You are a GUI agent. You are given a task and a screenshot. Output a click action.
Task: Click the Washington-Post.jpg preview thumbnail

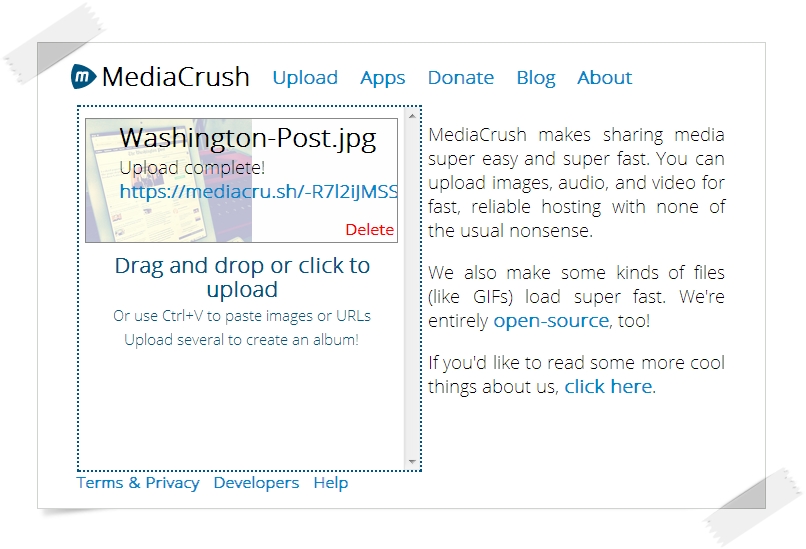169,180
